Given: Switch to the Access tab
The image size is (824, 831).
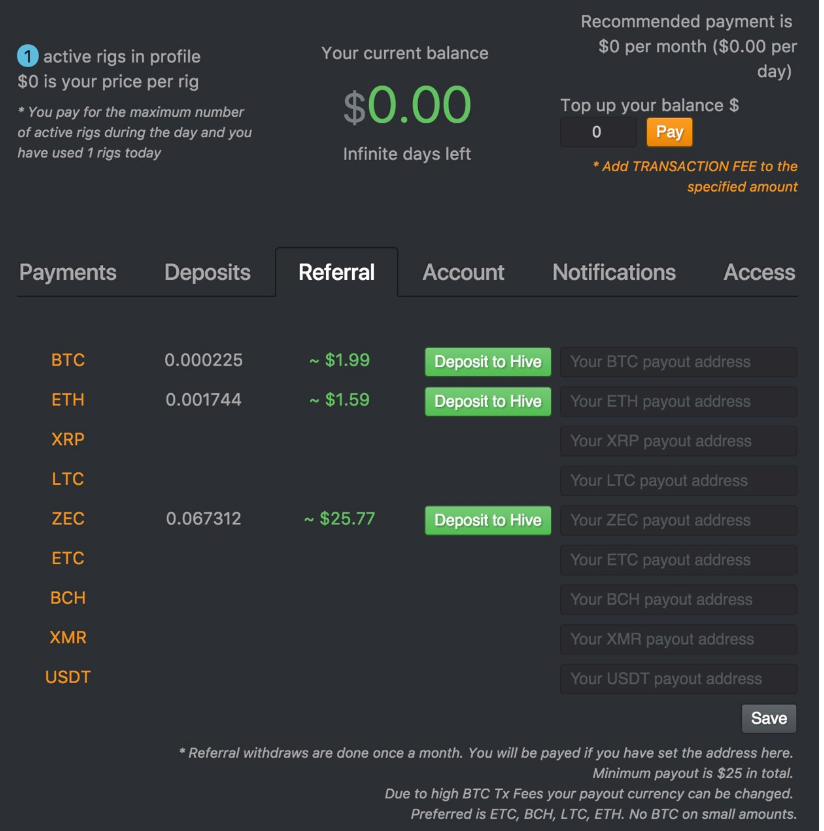Looking at the screenshot, I should 759,272.
